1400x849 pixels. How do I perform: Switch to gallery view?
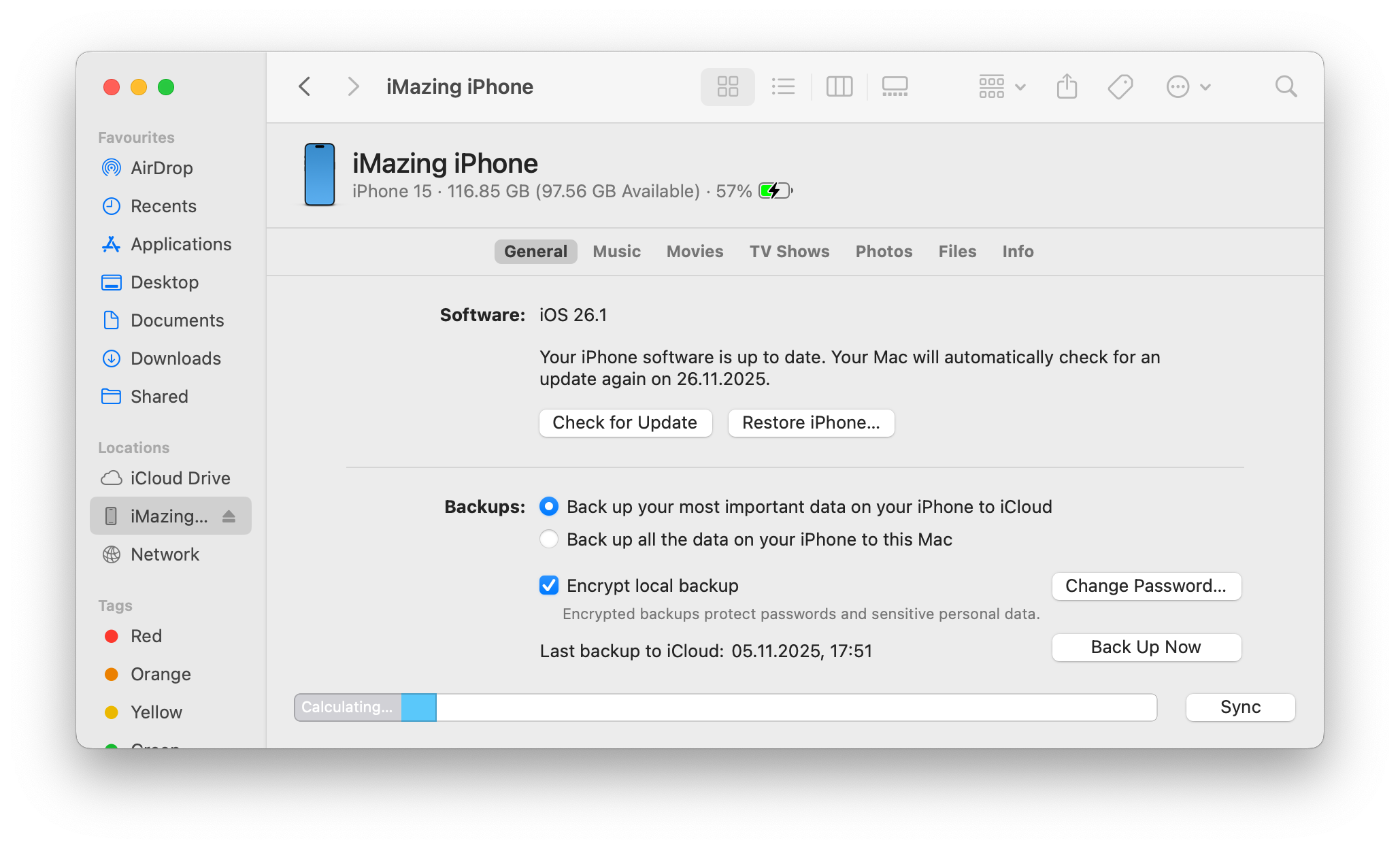895,86
